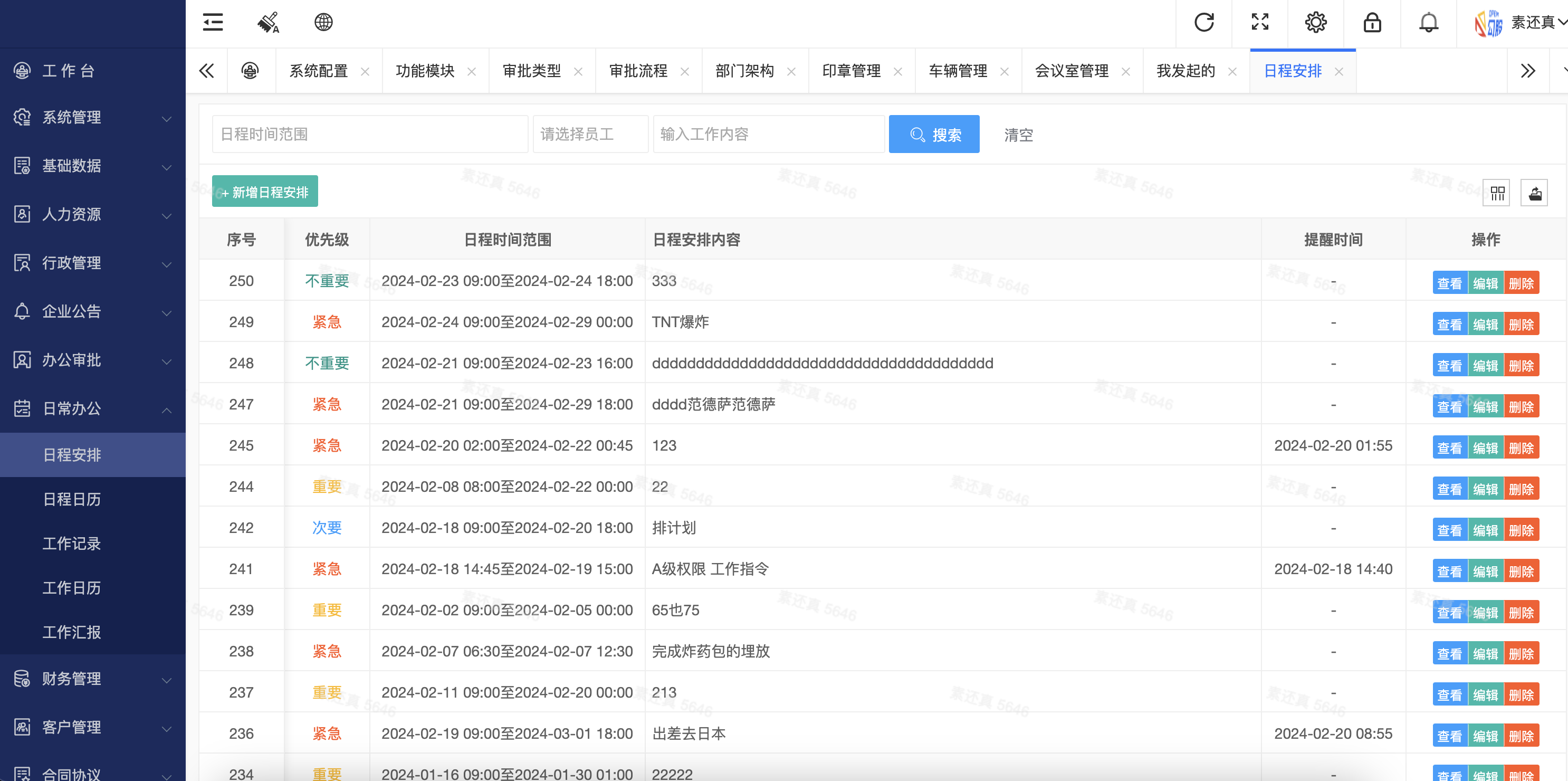Image resolution: width=1568 pixels, height=781 pixels.
Task: Switch to the 会议室管理 tab
Action: point(1072,71)
